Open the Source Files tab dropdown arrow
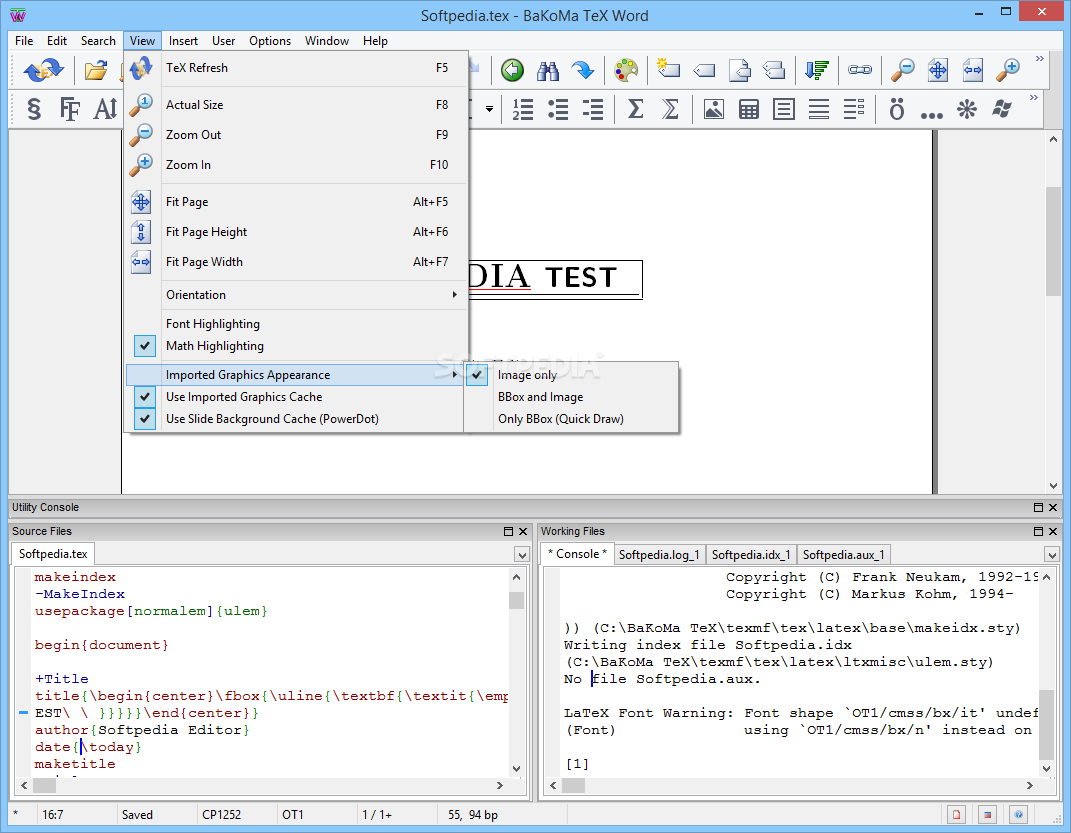Image resolution: width=1071 pixels, height=833 pixels. pyautogui.click(x=522, y=554)
